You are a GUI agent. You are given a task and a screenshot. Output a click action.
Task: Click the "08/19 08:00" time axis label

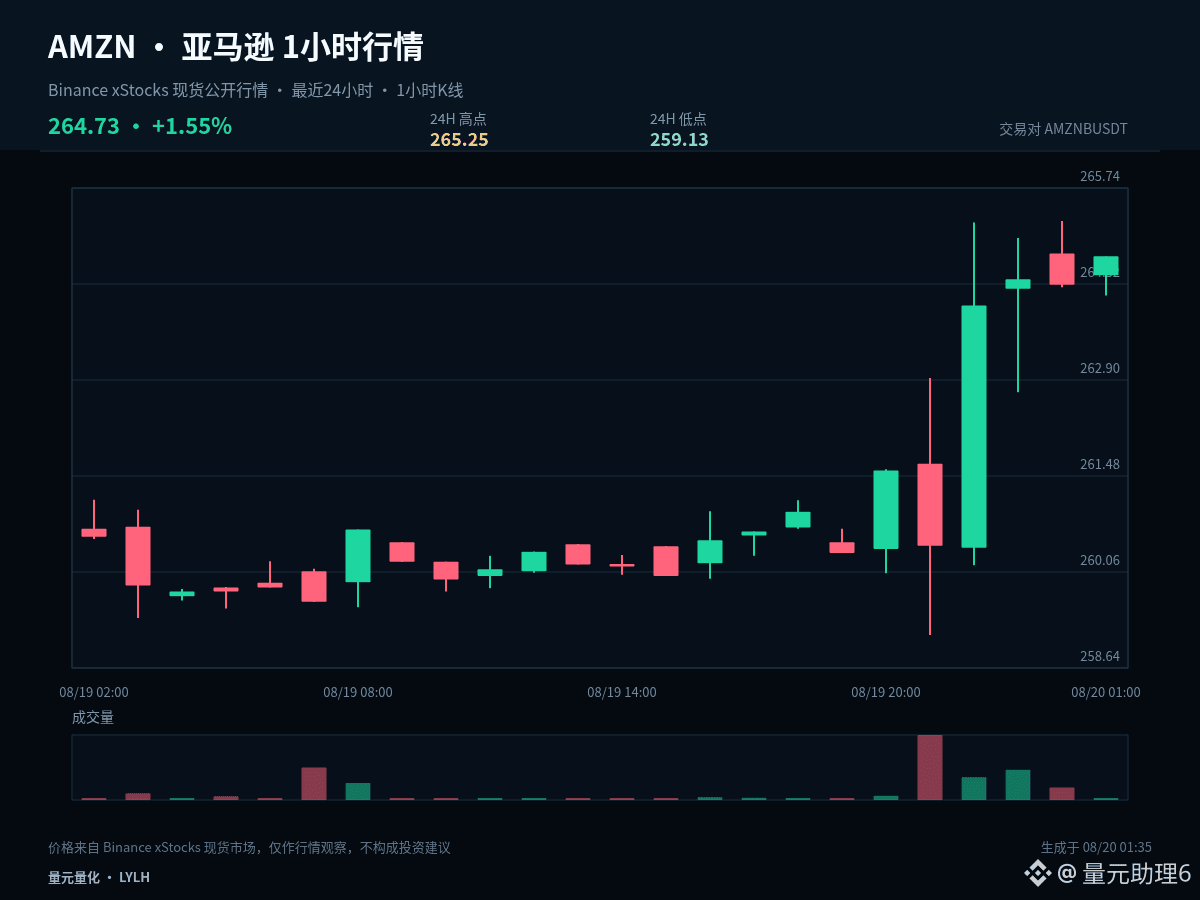click(x=358, y=692)
